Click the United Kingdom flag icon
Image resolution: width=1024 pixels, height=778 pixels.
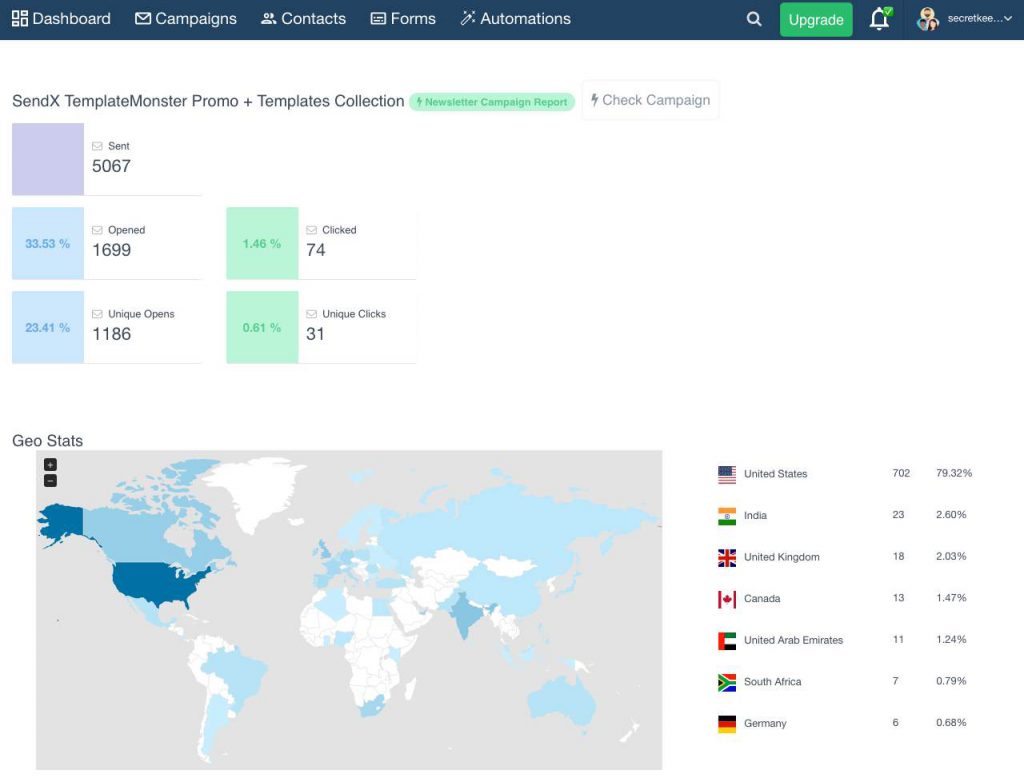point(727,558)
